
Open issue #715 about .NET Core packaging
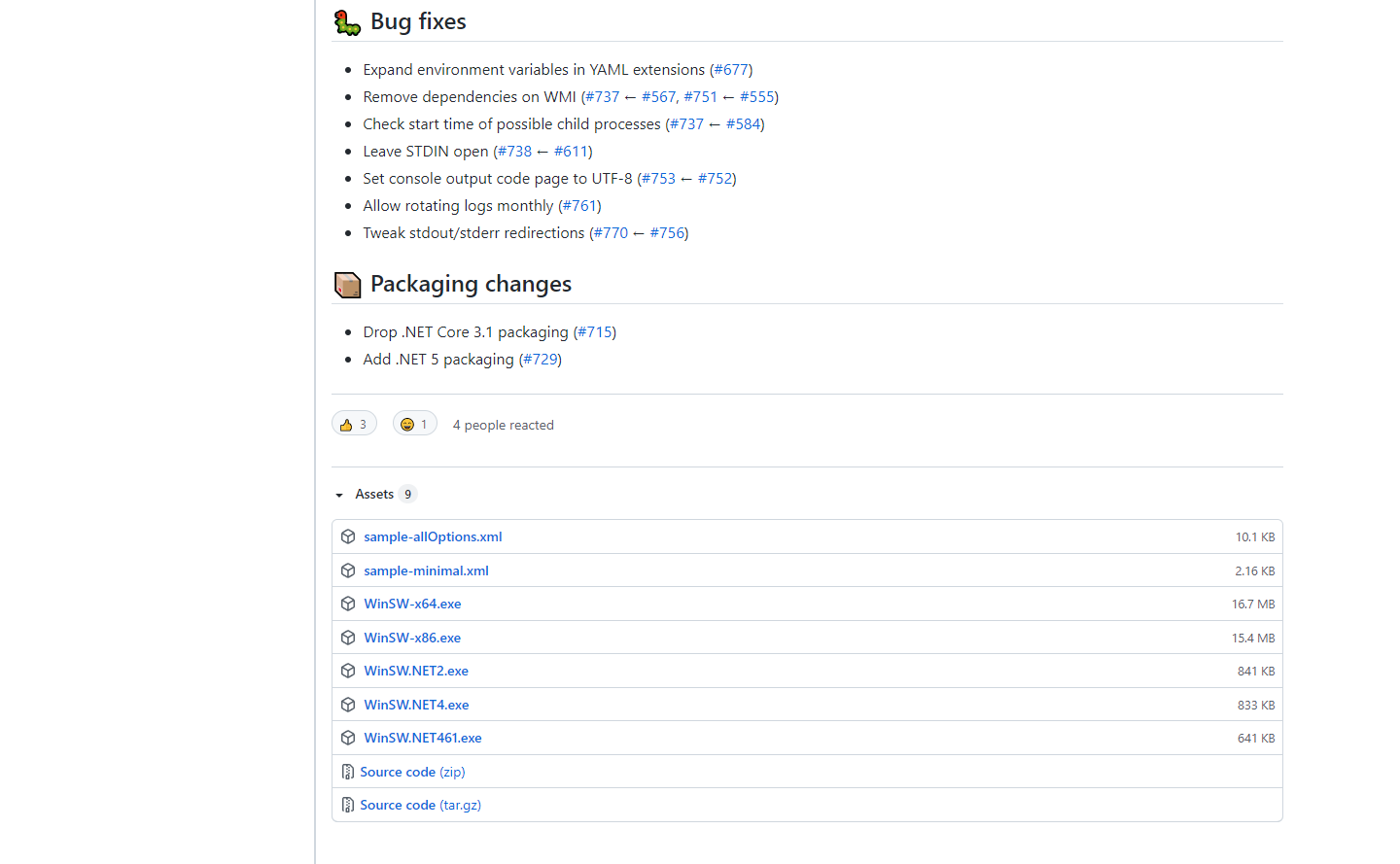[595, 332]
